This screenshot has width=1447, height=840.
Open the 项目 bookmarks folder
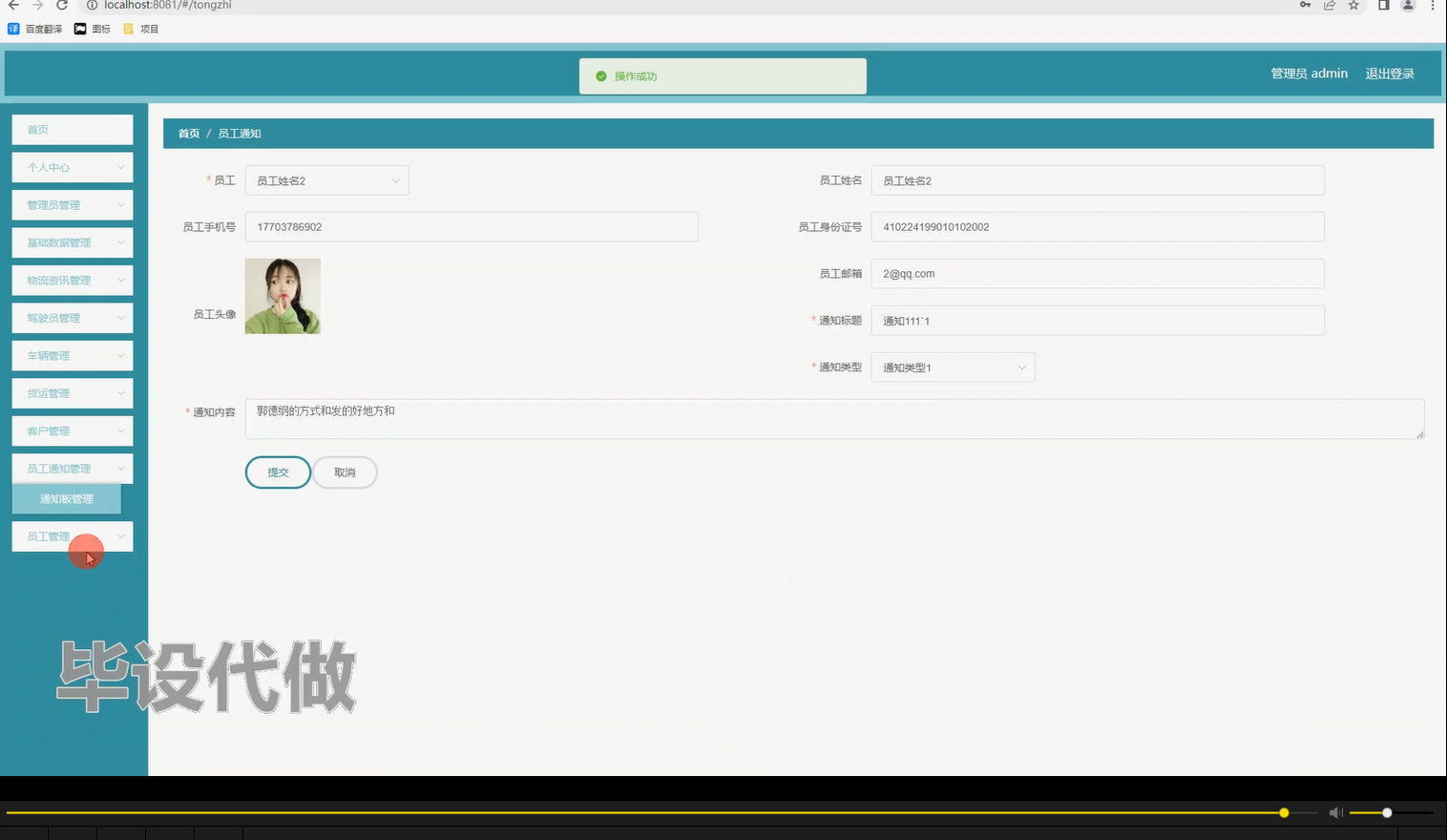pos(141,29)
